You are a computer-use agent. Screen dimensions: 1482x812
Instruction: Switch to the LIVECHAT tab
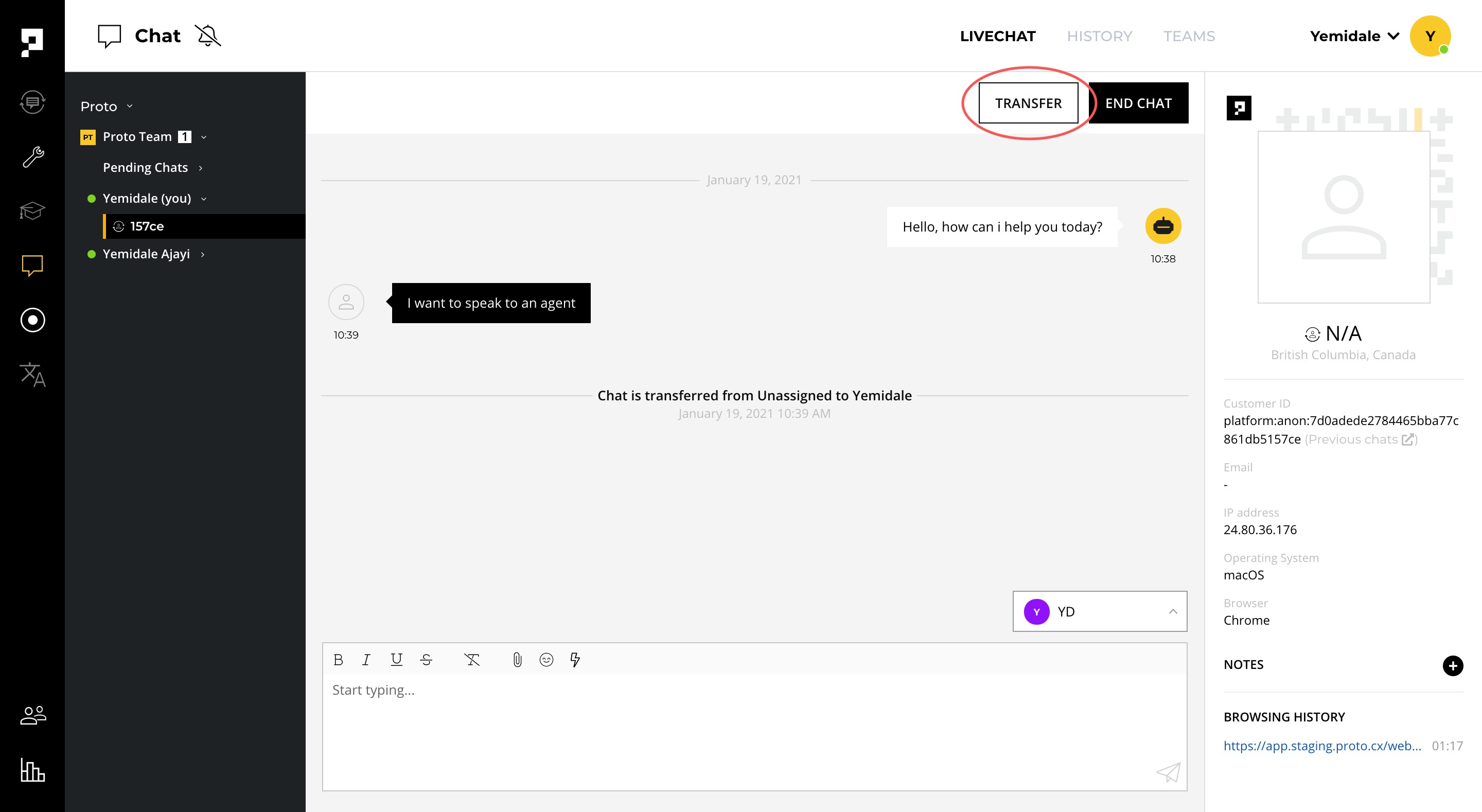[998, 36]
